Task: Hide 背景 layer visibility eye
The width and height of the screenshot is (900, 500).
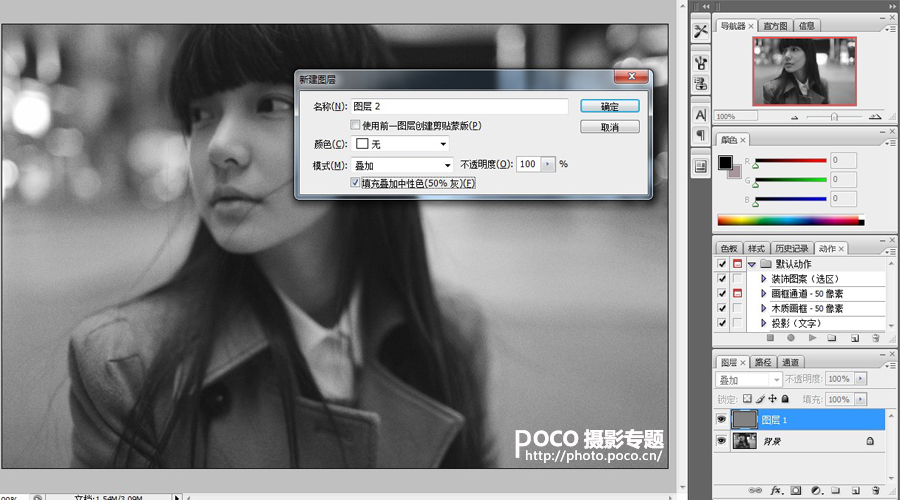Action: click(721, 441)
